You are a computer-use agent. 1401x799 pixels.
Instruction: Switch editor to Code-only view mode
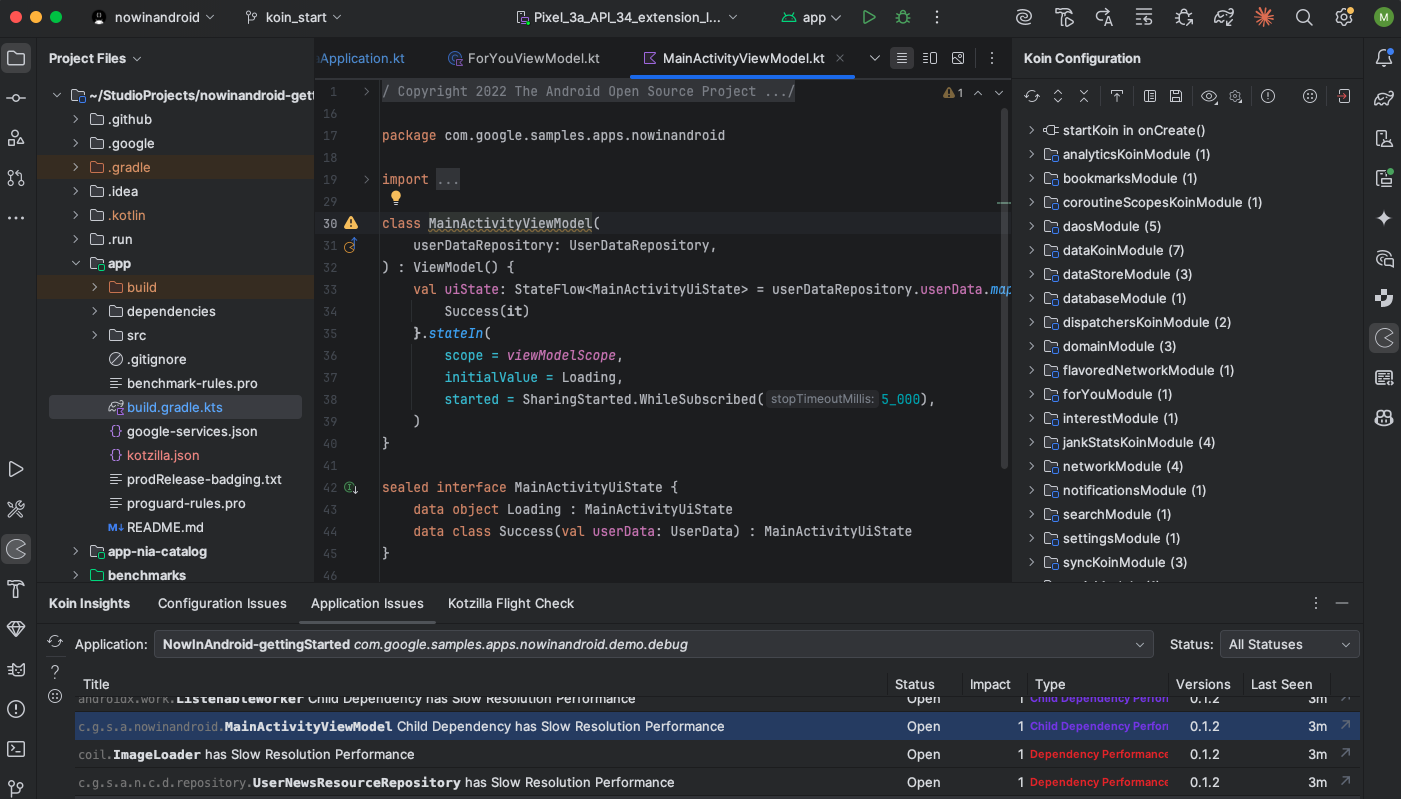click(902, 58)
